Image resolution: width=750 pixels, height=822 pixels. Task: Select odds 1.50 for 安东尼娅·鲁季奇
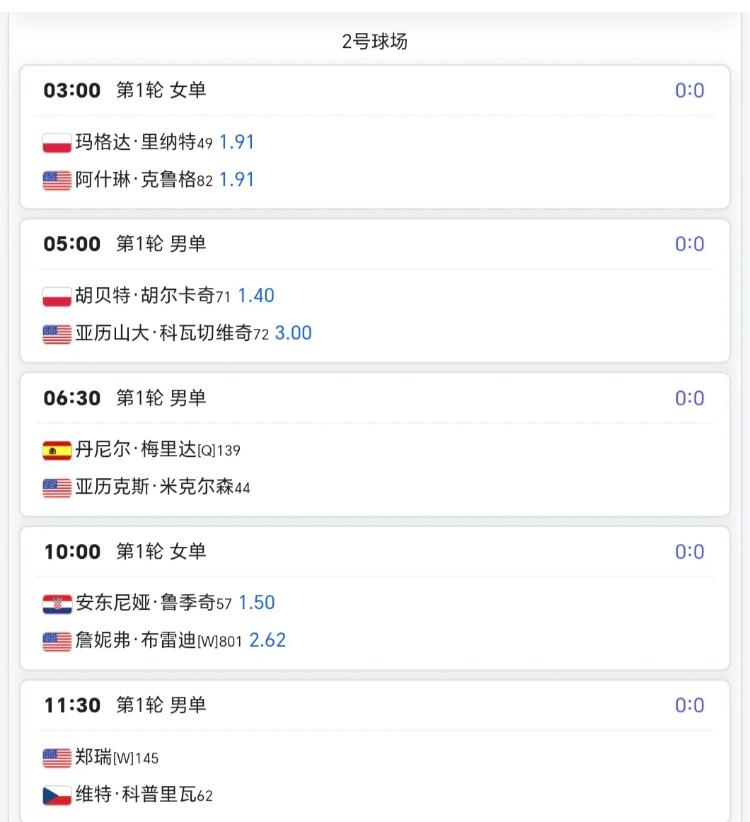pyautogui.click(x=256, y=602)
